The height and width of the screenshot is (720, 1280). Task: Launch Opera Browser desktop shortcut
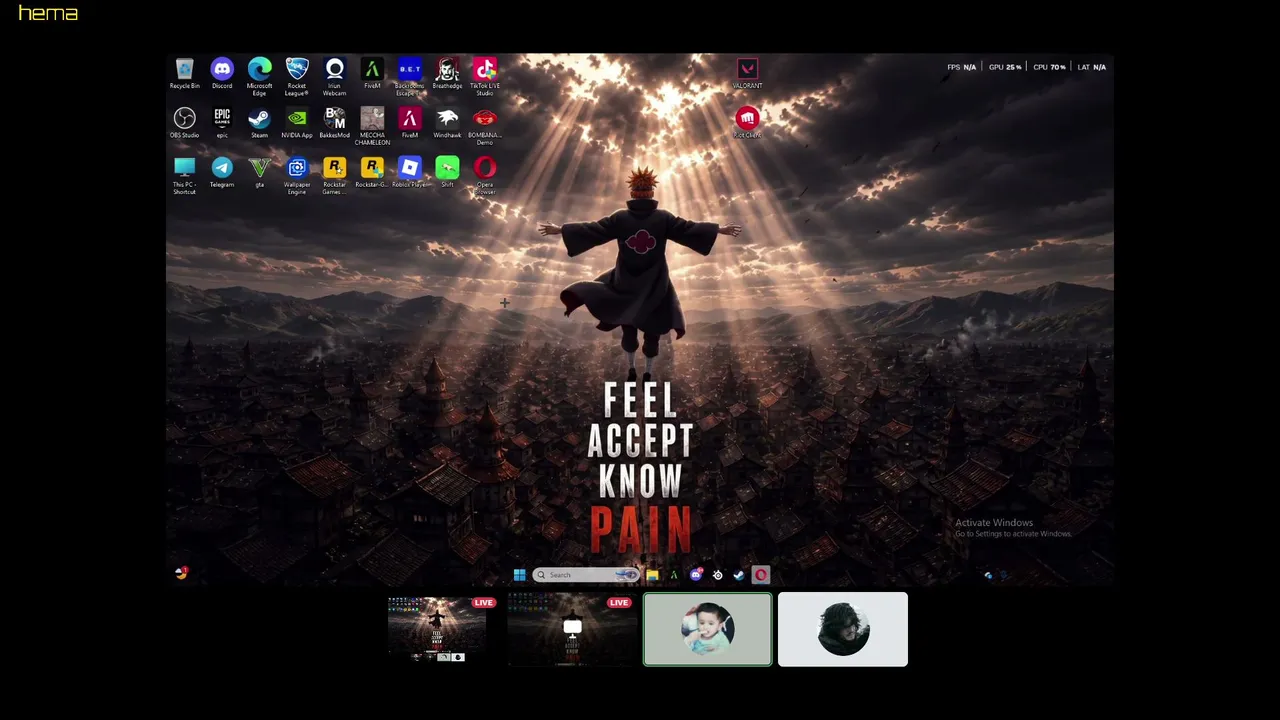pyautogui.click(x=485, y=175)
